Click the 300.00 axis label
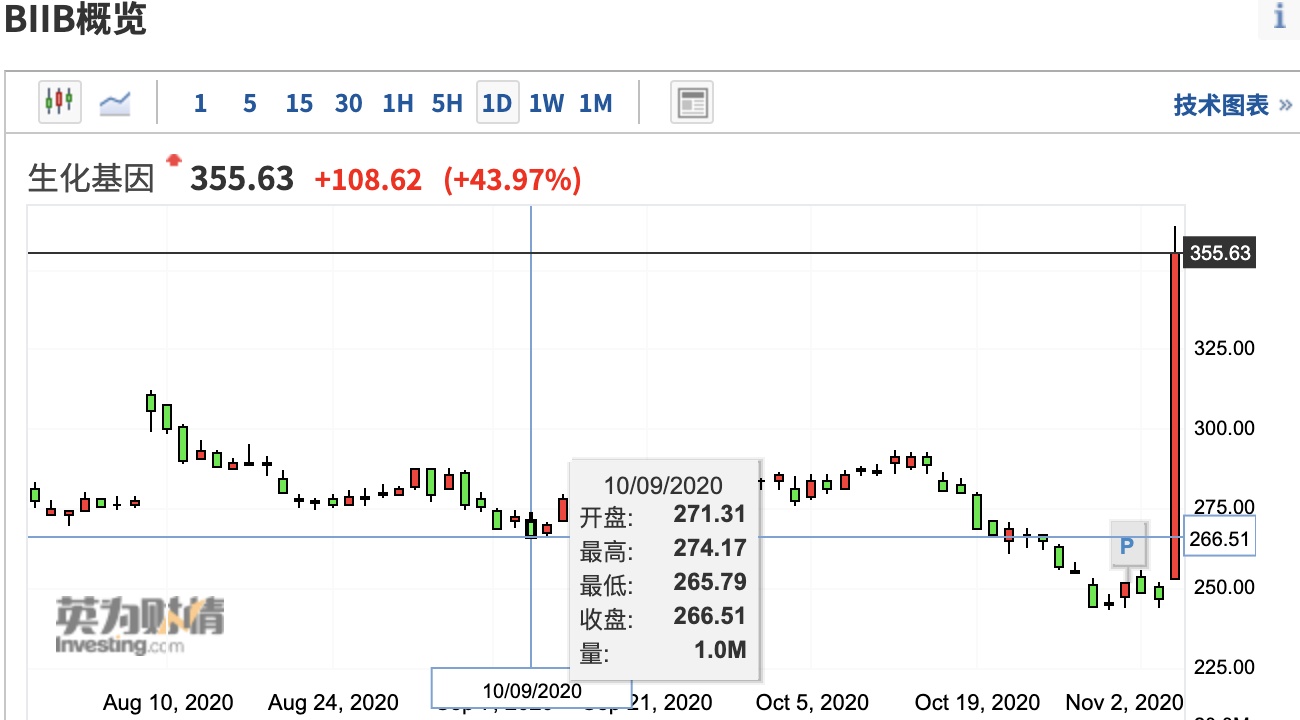Screen dimensions: 1300x720 [1224, 428]
